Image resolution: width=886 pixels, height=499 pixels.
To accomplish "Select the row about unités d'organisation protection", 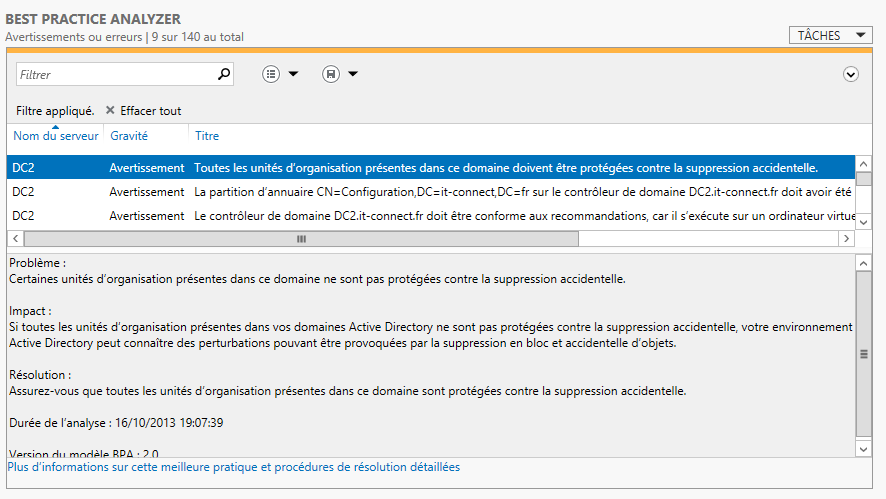I will (x=431, y=168).
